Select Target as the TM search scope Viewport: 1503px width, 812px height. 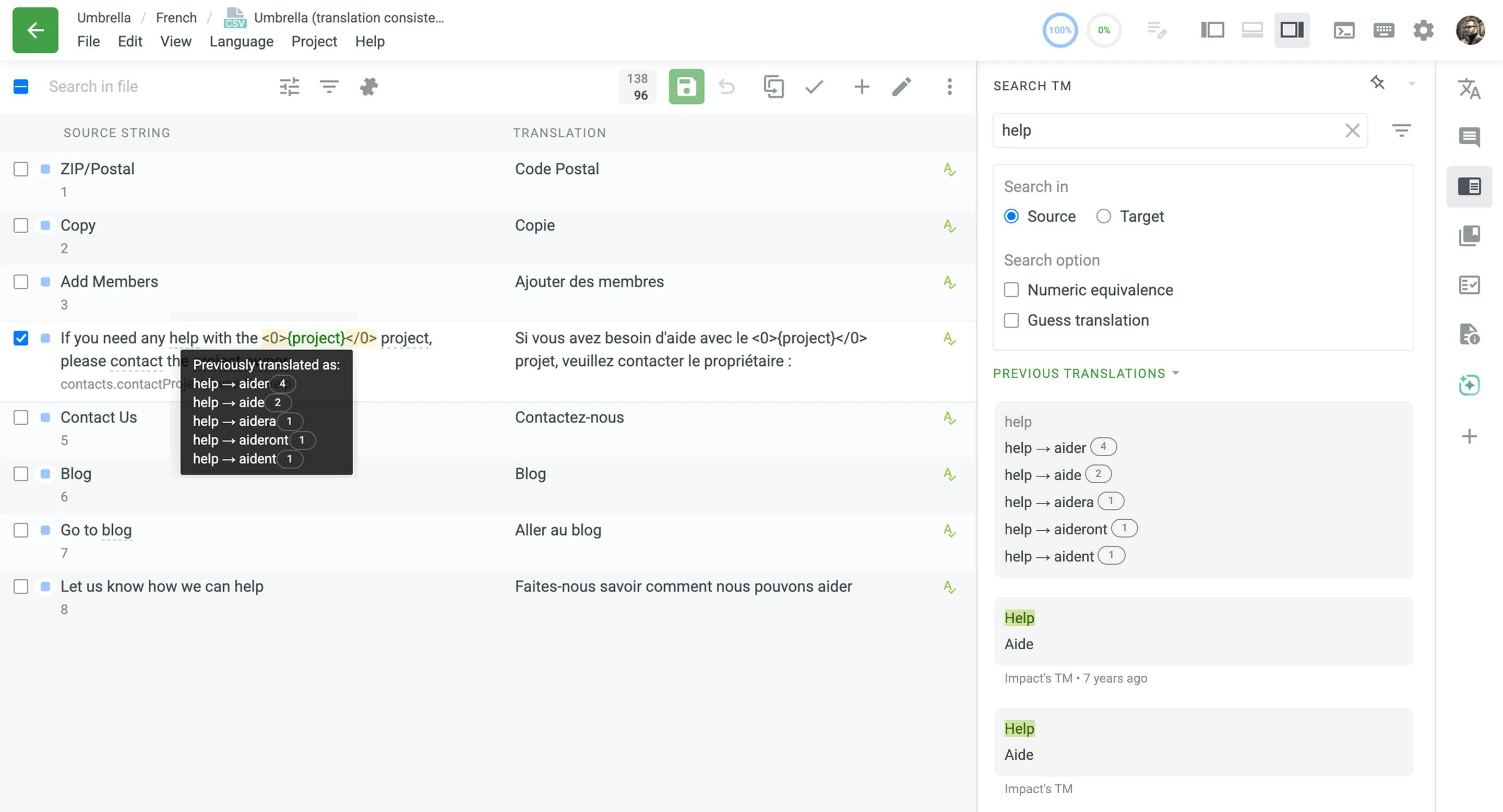click(1103, 216)
